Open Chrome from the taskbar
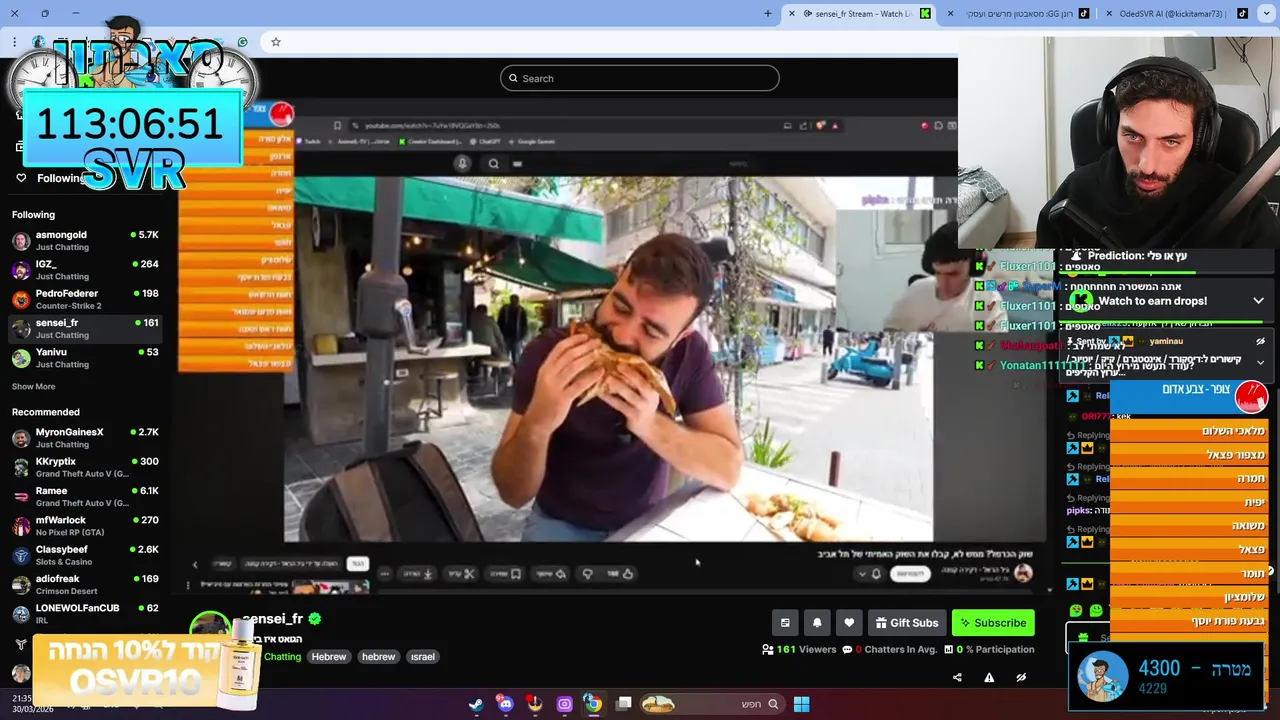 pyautogui.click(x=593, y=704)
